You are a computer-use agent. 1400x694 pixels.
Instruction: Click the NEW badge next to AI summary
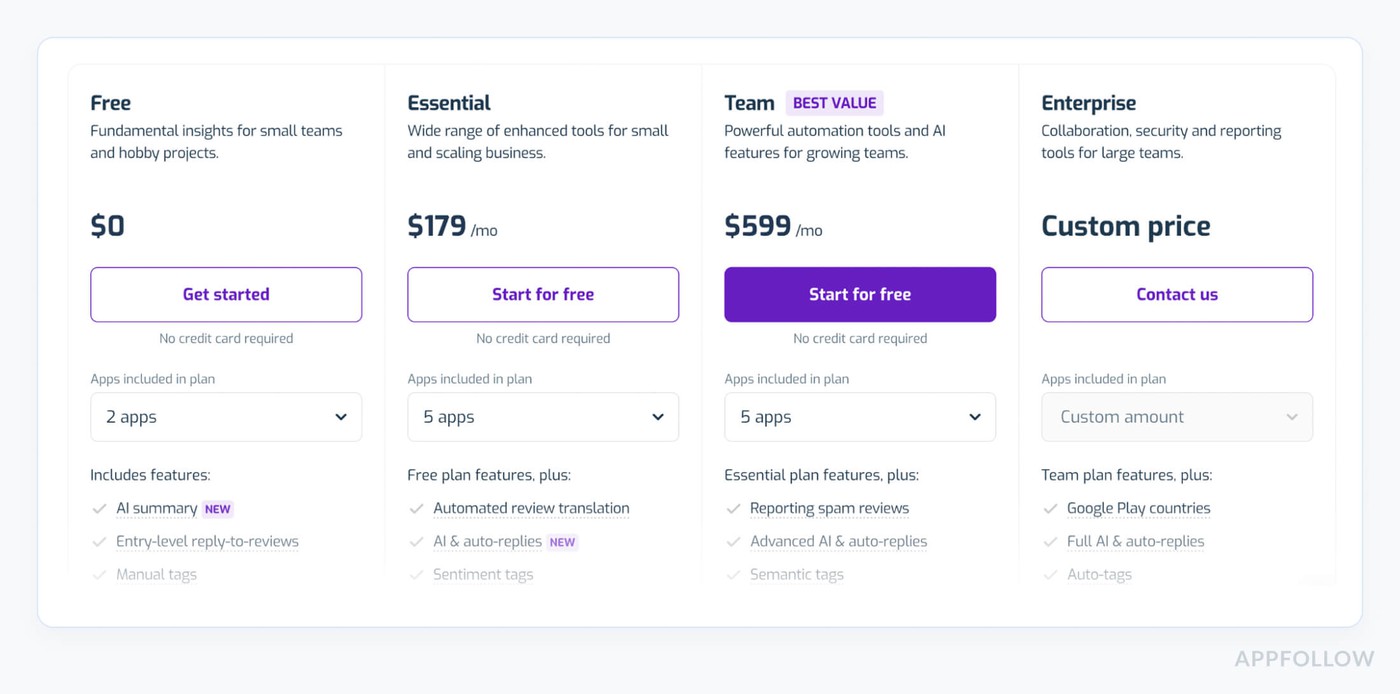[217, 508]
